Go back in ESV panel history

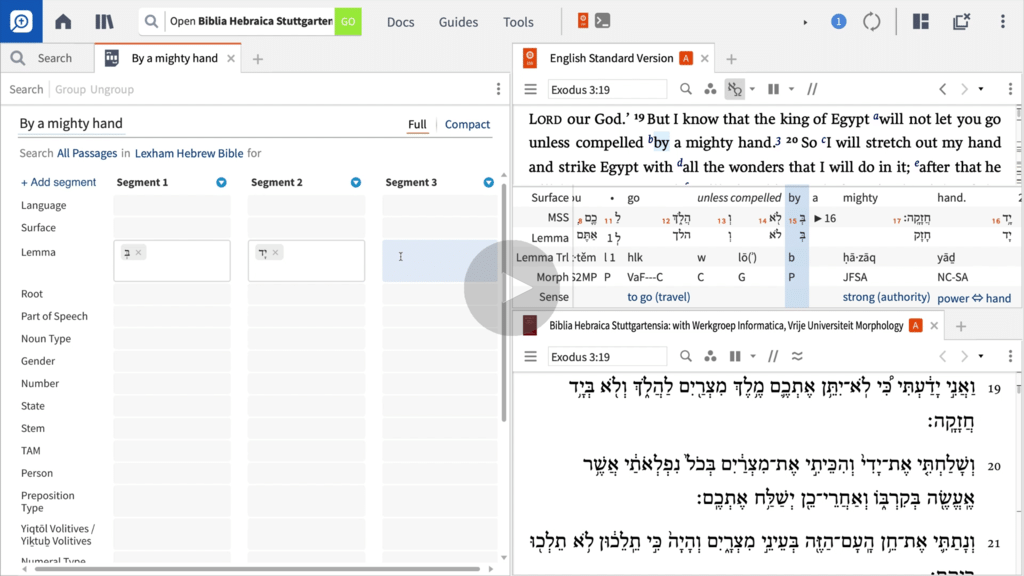(942, 89)
